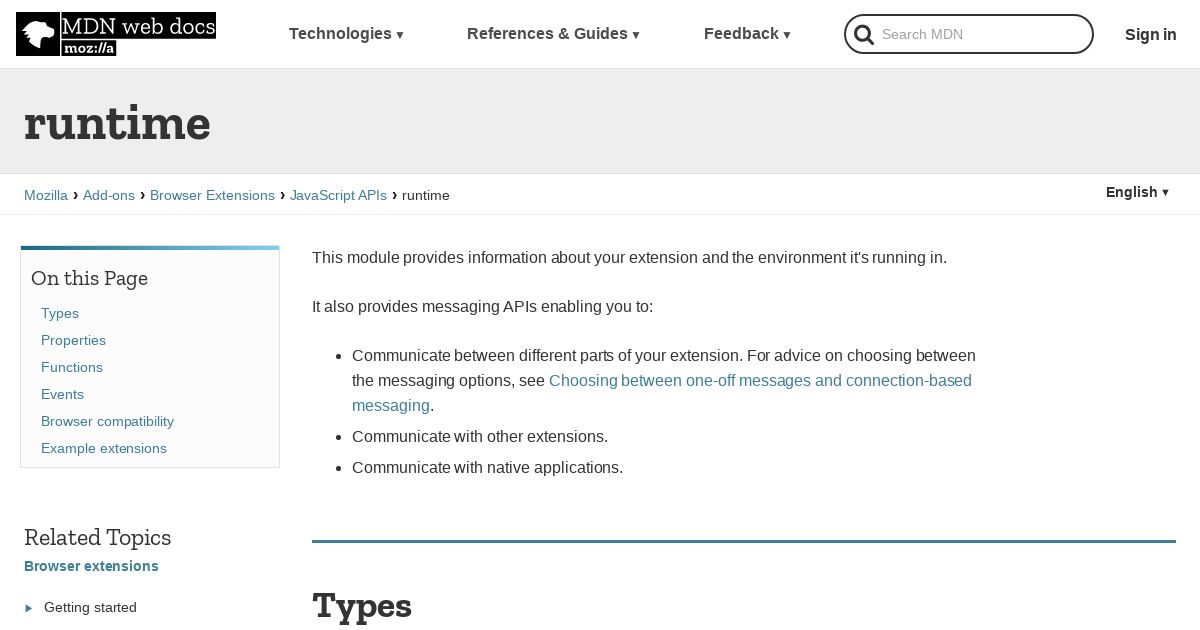Jump to the Types section link

(x=60, y=313)
